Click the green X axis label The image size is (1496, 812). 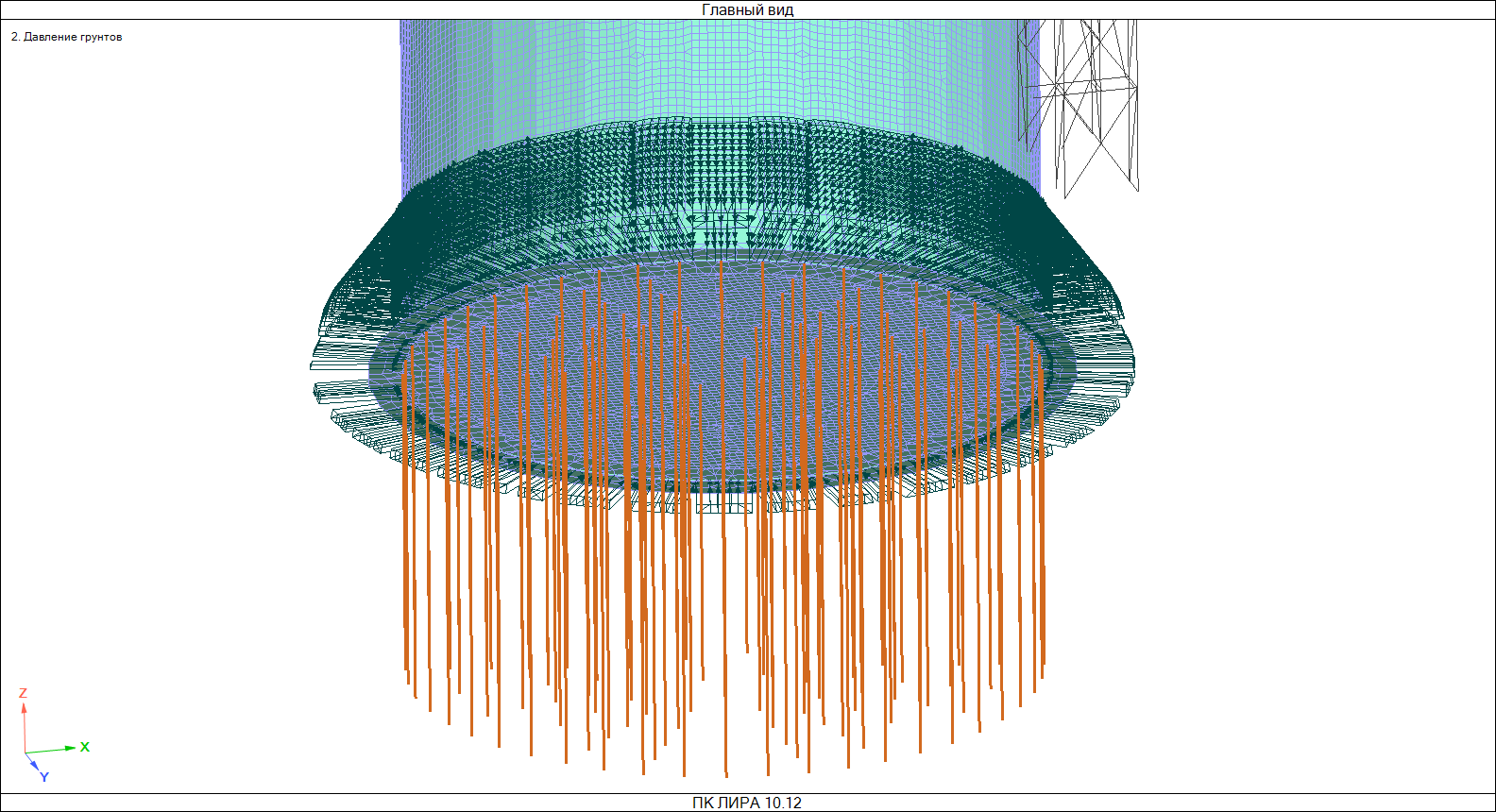coord(85,747)
